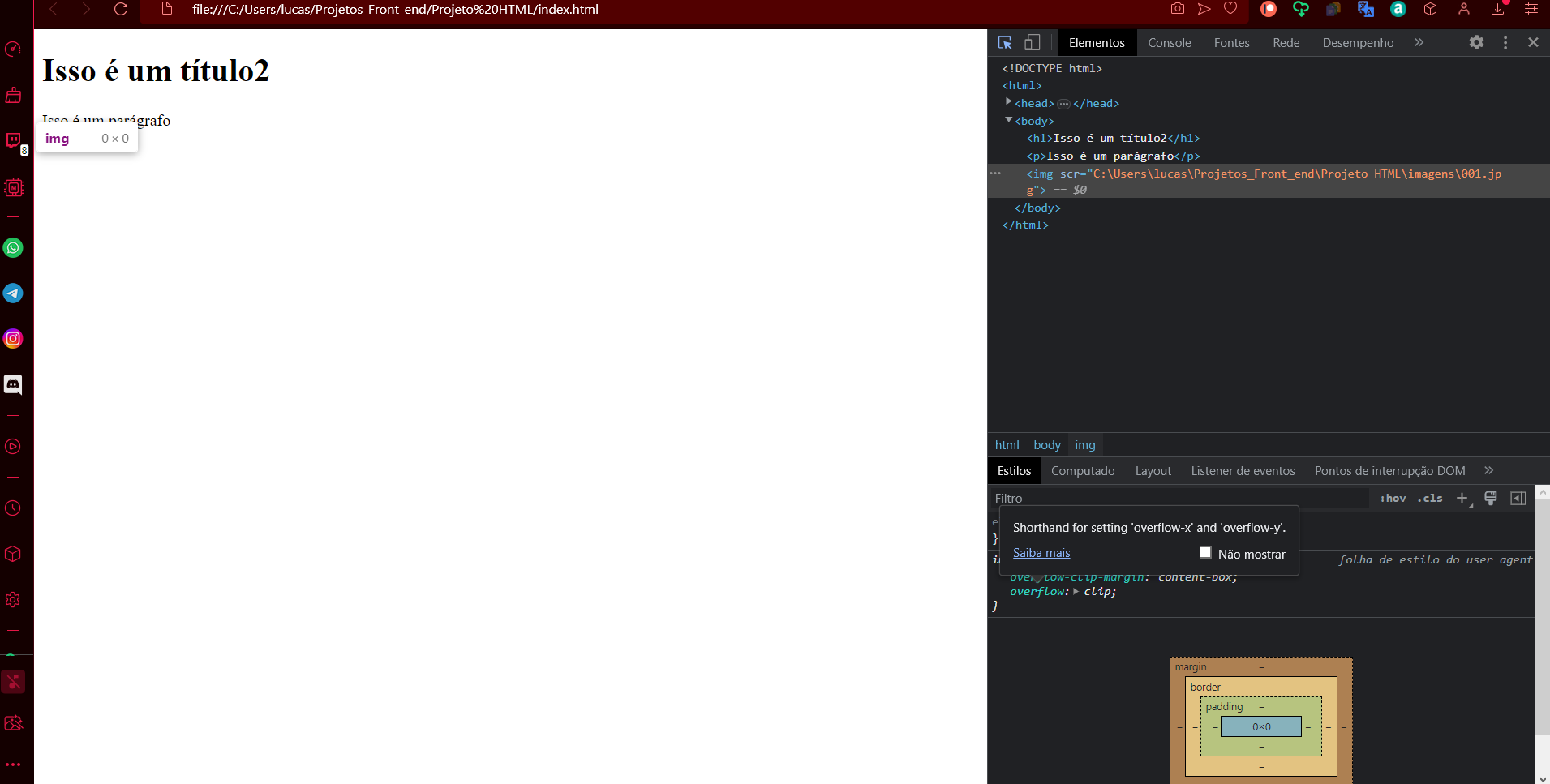
Task: Expand the overflow shorthand property
Action: [1076, 592]
